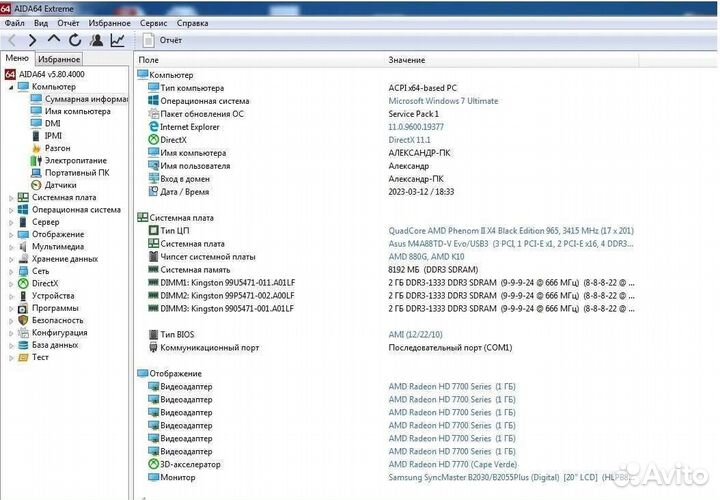Select Датчики sensors item in tree
Screen dimensions: 720x500
[x=60, y=185]
